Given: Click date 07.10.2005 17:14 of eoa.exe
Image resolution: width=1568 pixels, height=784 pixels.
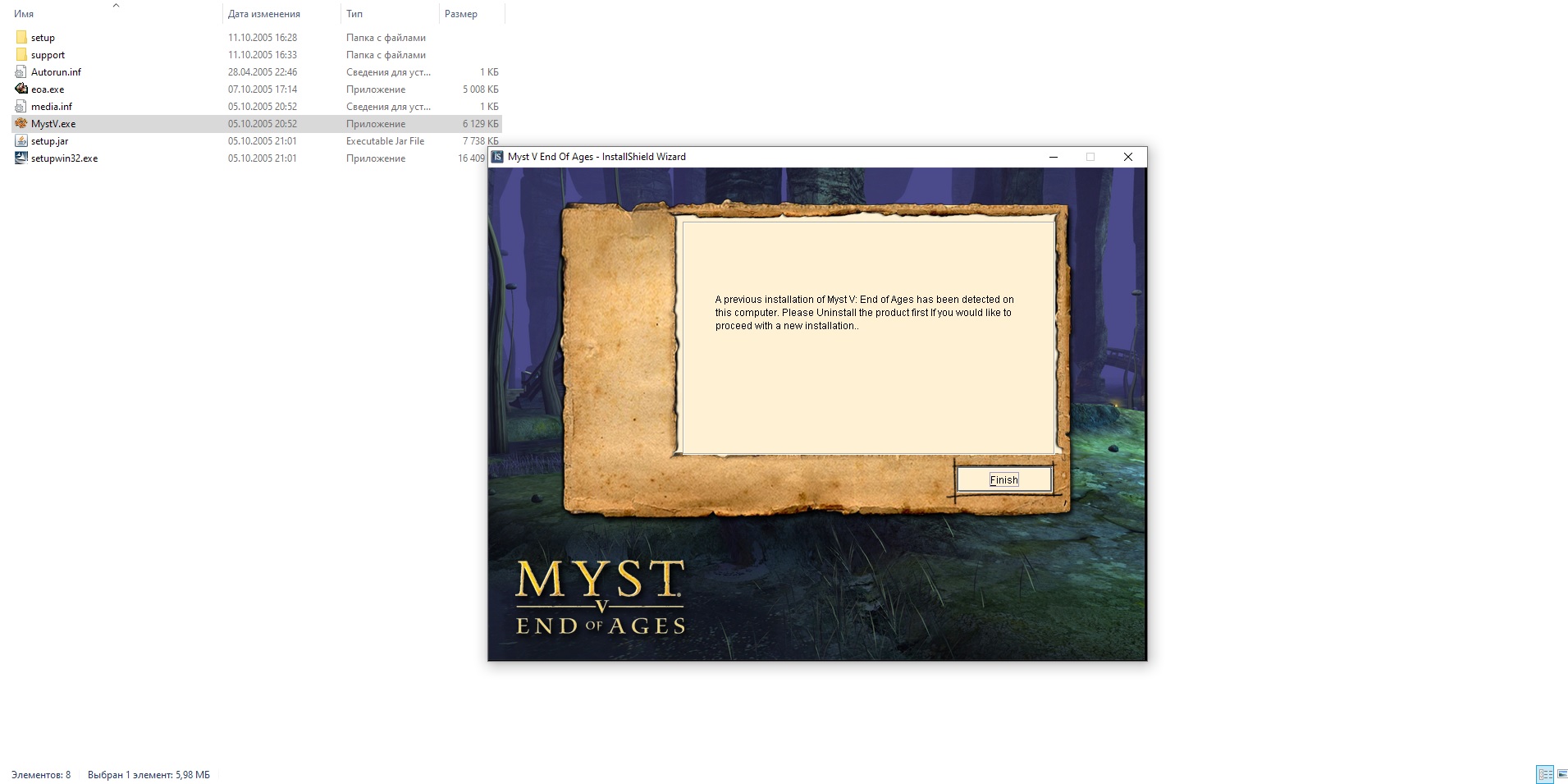Looking at the screenshot, I should pyautogui.click(x=263, y=89).
